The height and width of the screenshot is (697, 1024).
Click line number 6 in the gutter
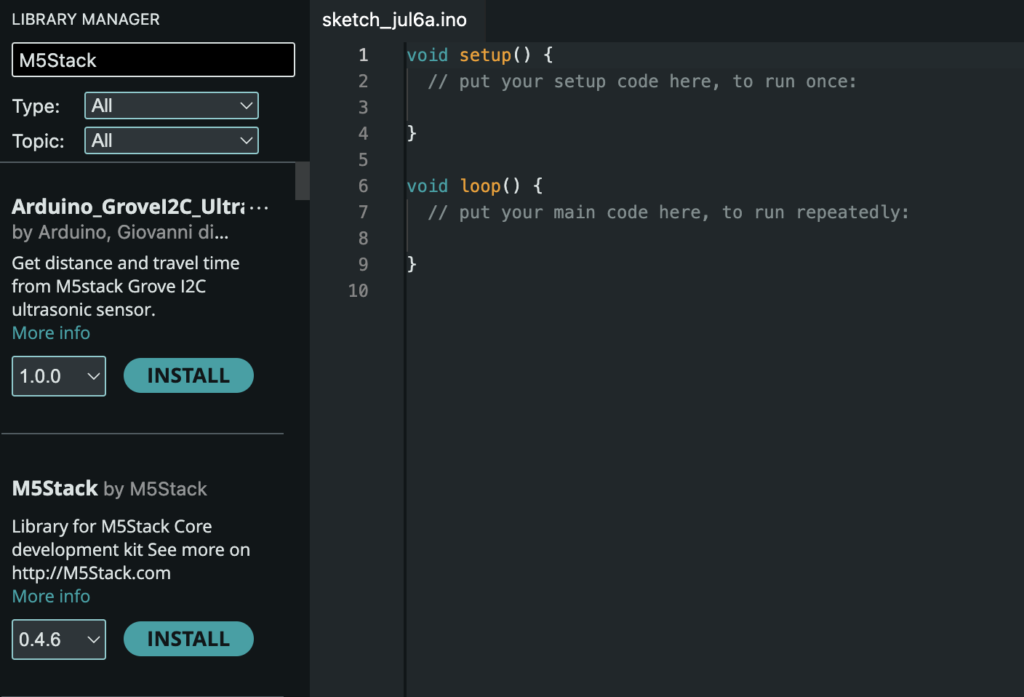pyautogui.click(x=363, y=186)
